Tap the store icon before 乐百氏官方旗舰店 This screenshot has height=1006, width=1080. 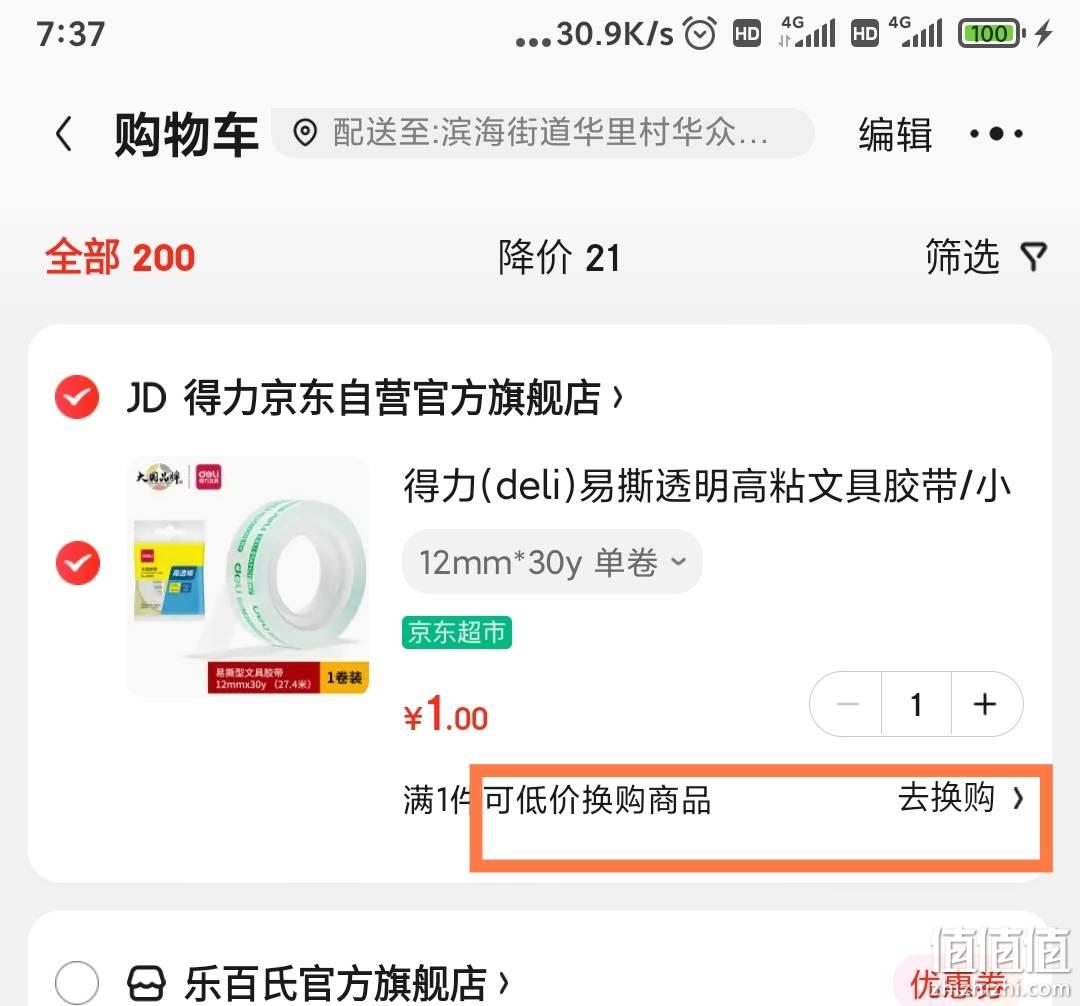pos(147,983)
